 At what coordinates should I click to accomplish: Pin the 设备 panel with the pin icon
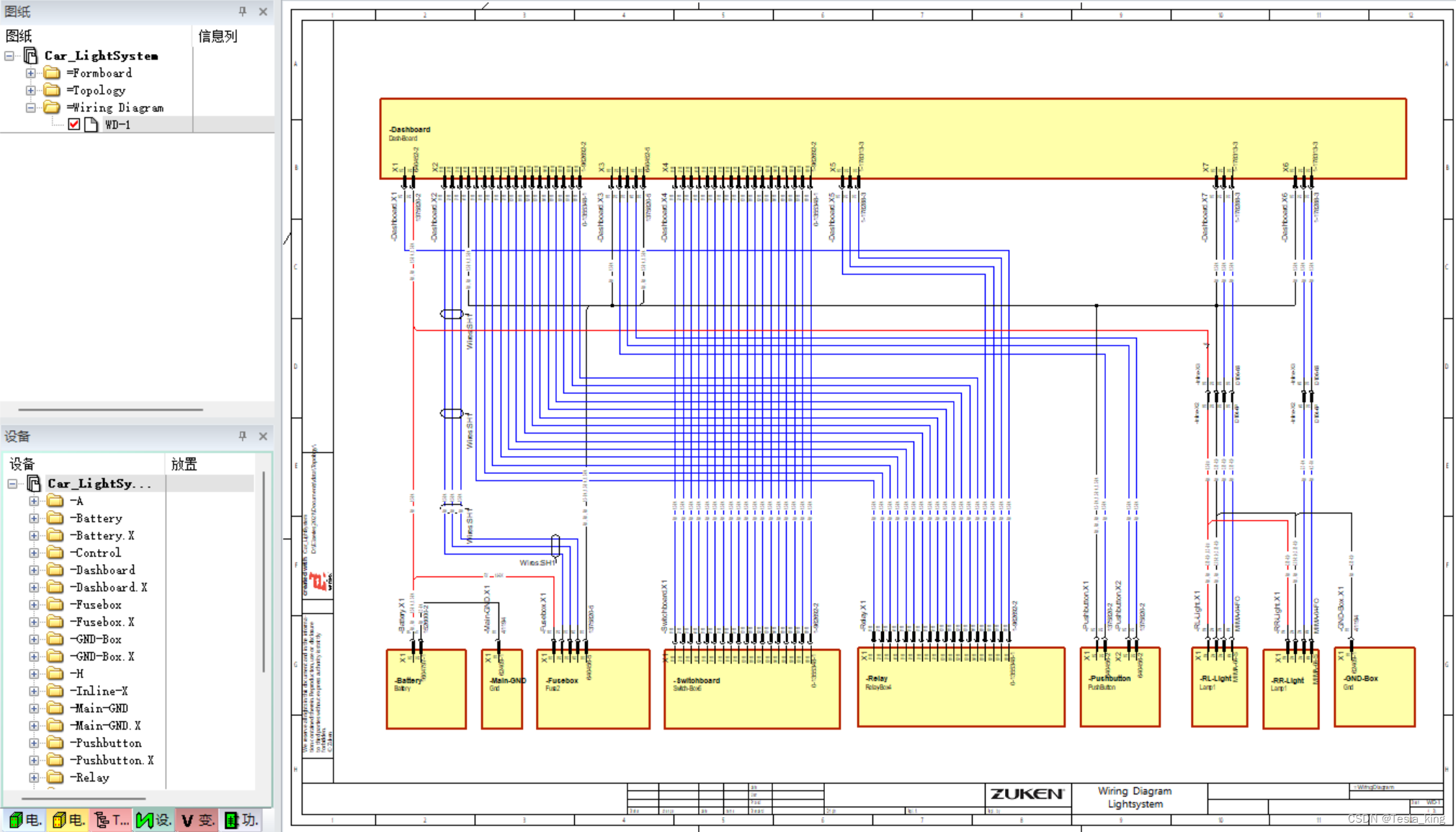244,436
